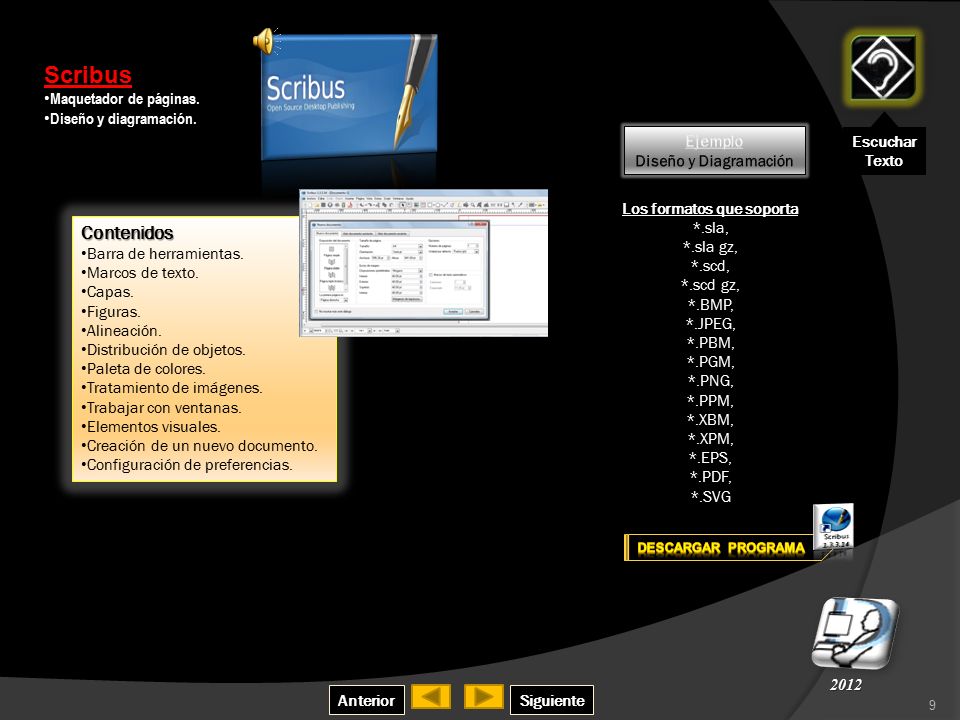Select Barra de herramientas item
960x720 pixels.
pos(162,253)
